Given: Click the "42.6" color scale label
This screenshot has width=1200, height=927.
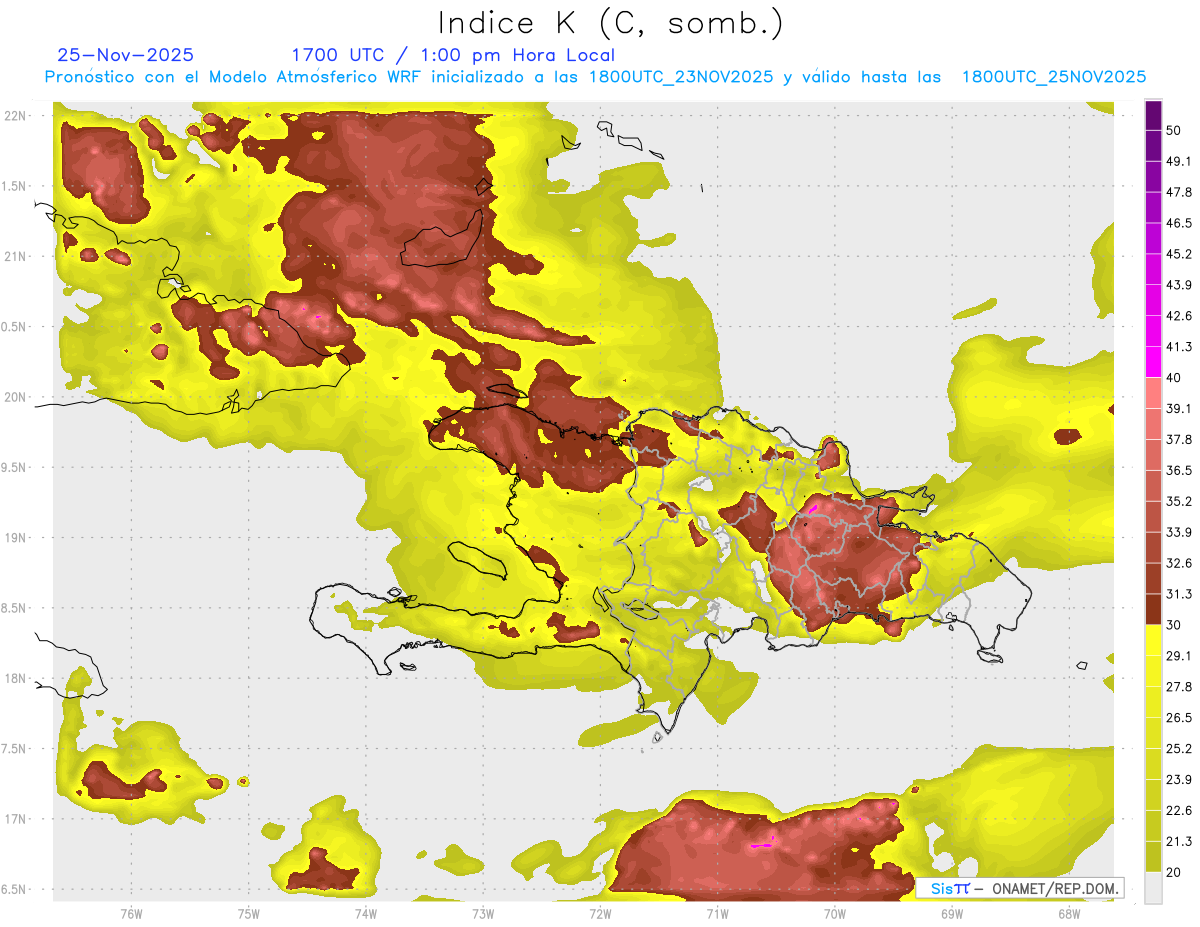Looking at the screenshot, I should [x=1179, y=316].
